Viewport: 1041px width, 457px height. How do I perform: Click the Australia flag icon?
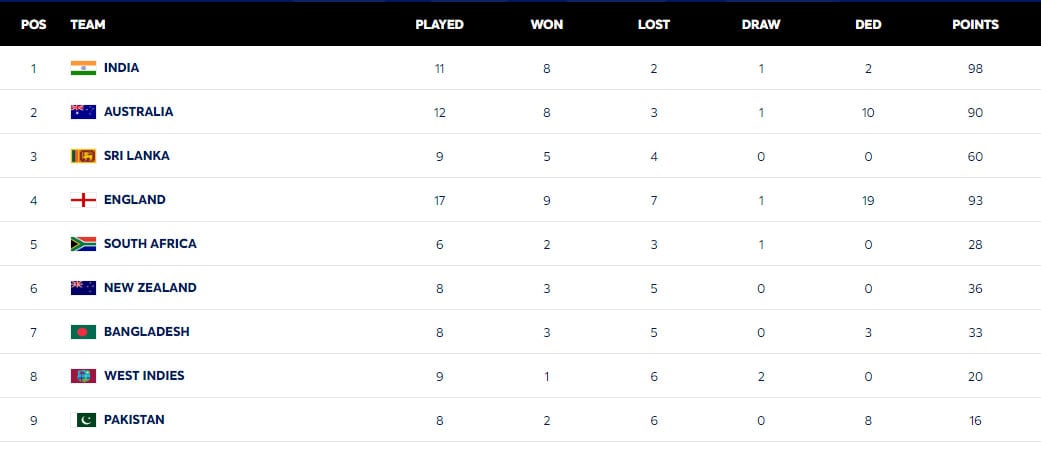(83, 112)
